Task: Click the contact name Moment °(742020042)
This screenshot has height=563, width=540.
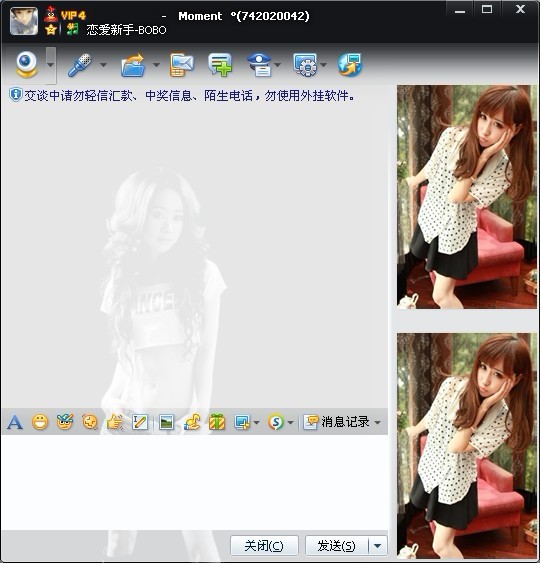Action: [x=244, y=16]
